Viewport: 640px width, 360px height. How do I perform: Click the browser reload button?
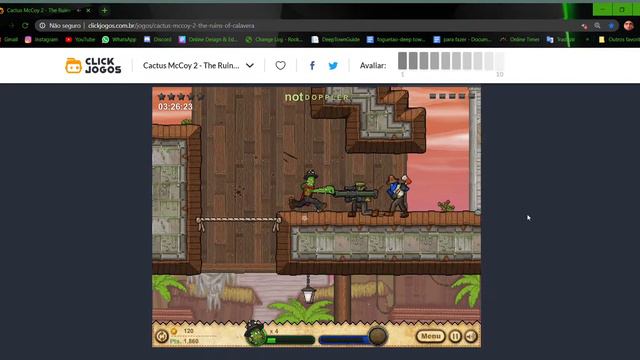click(25, 25)
